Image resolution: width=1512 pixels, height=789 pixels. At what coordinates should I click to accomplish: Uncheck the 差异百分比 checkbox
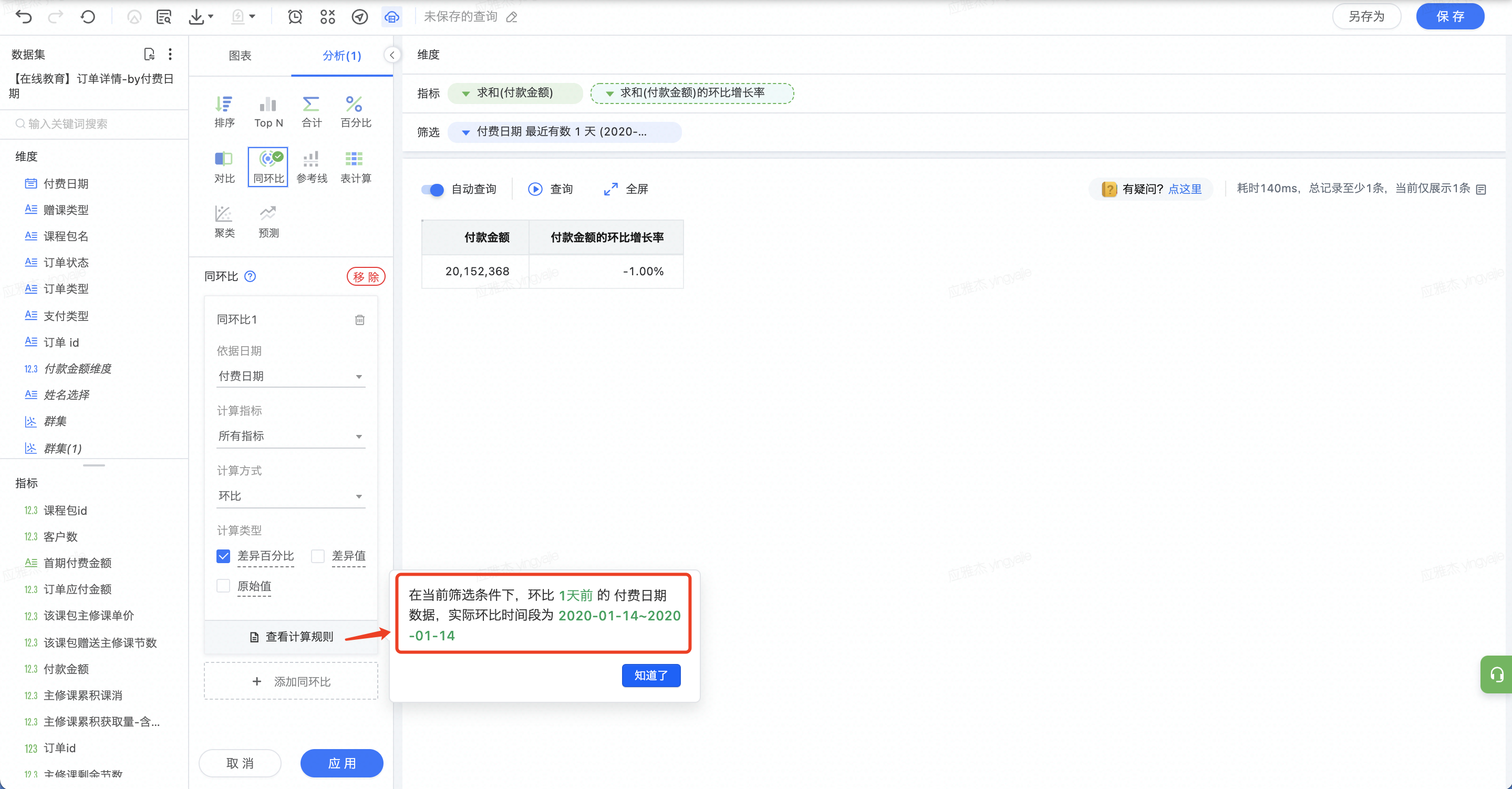tap(223, 556)
